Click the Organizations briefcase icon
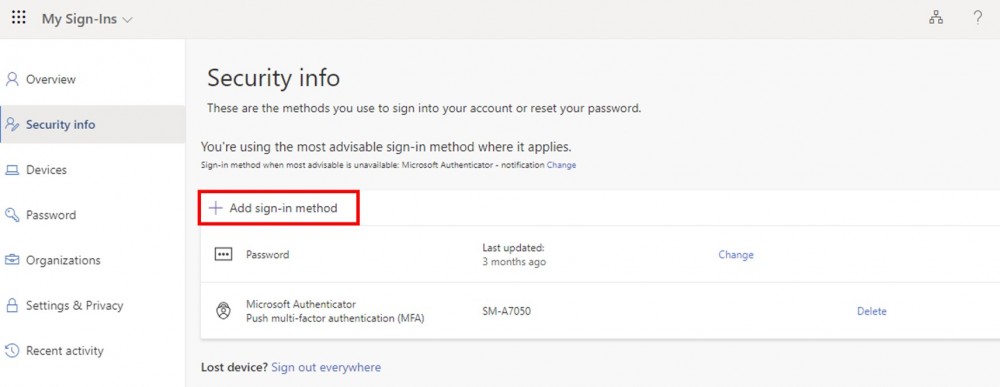Viewport: 1000px width, 387px height. (x=12, y=260)
